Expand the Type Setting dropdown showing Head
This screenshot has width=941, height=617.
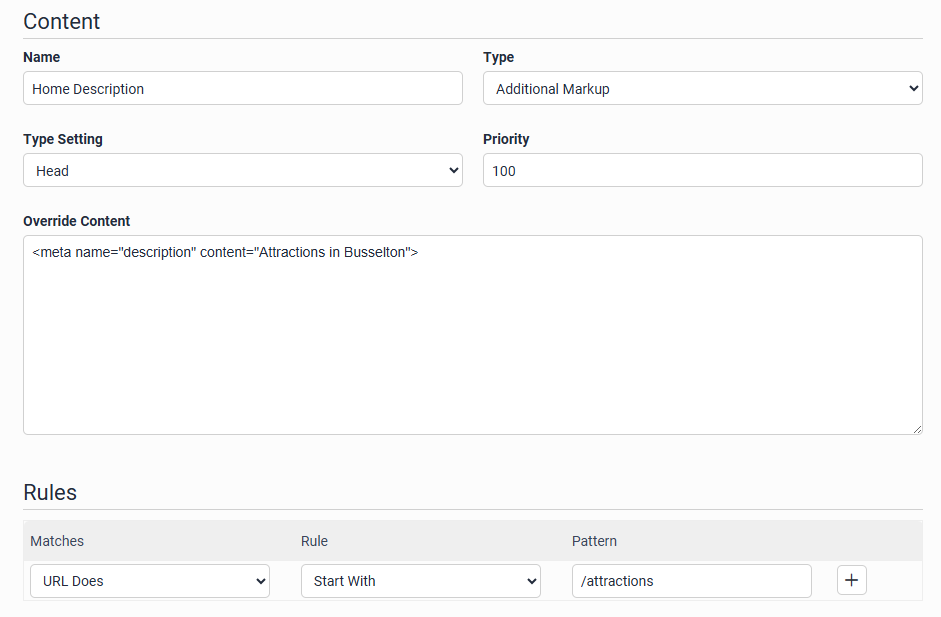click(x=242, y=171)
